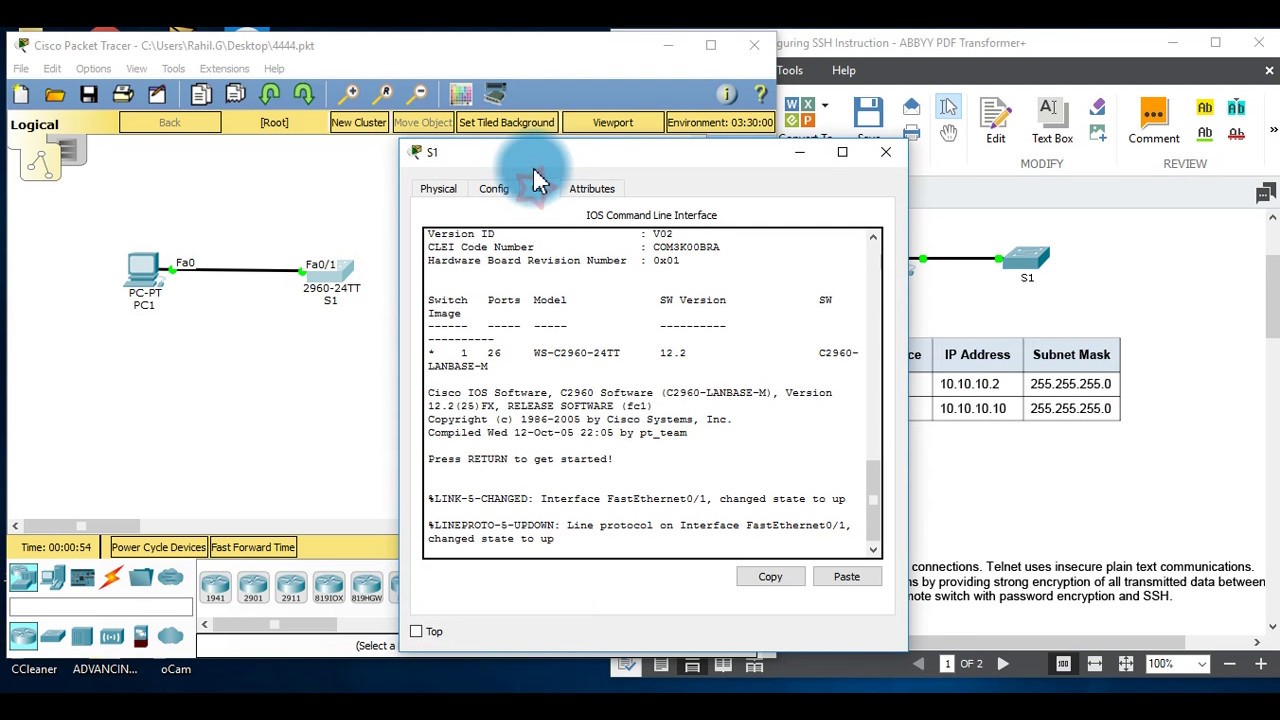Click the email envelope icon in ABBYY

[x=911, y=107]
